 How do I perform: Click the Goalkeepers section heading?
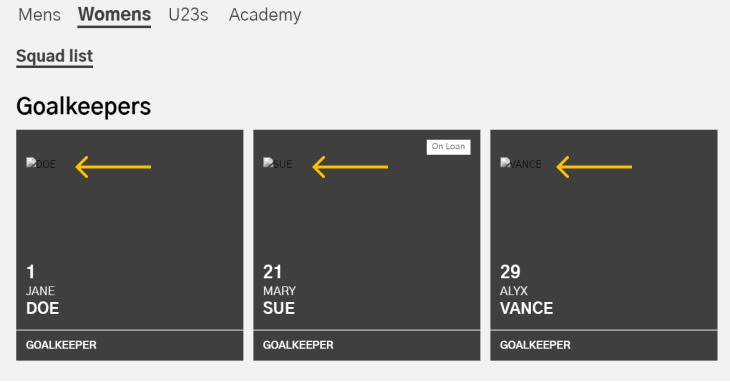[x=83, y=107]
